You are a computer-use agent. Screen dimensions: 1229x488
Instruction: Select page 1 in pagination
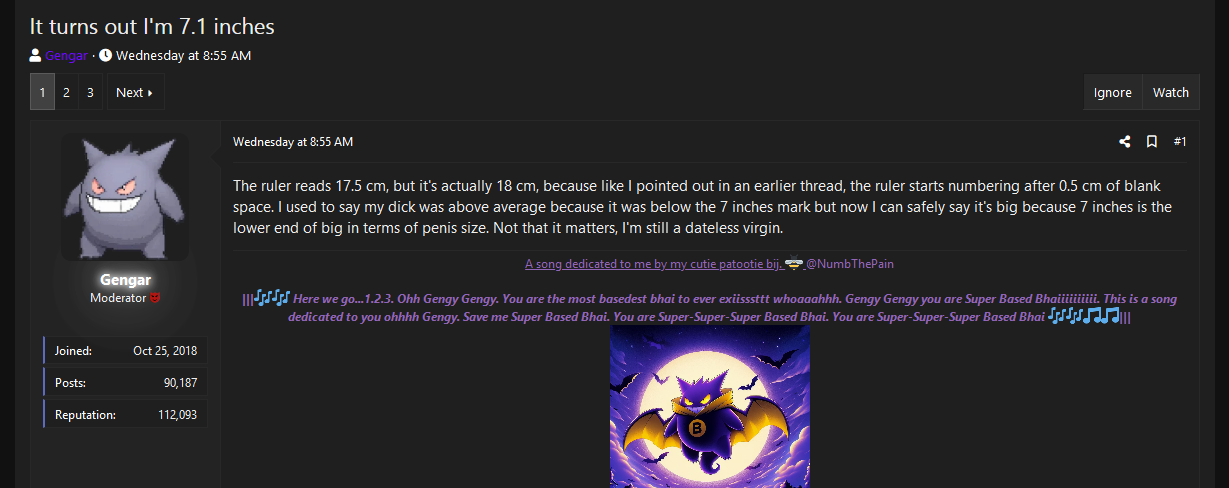pyautogui.click(x=42, y=92)
